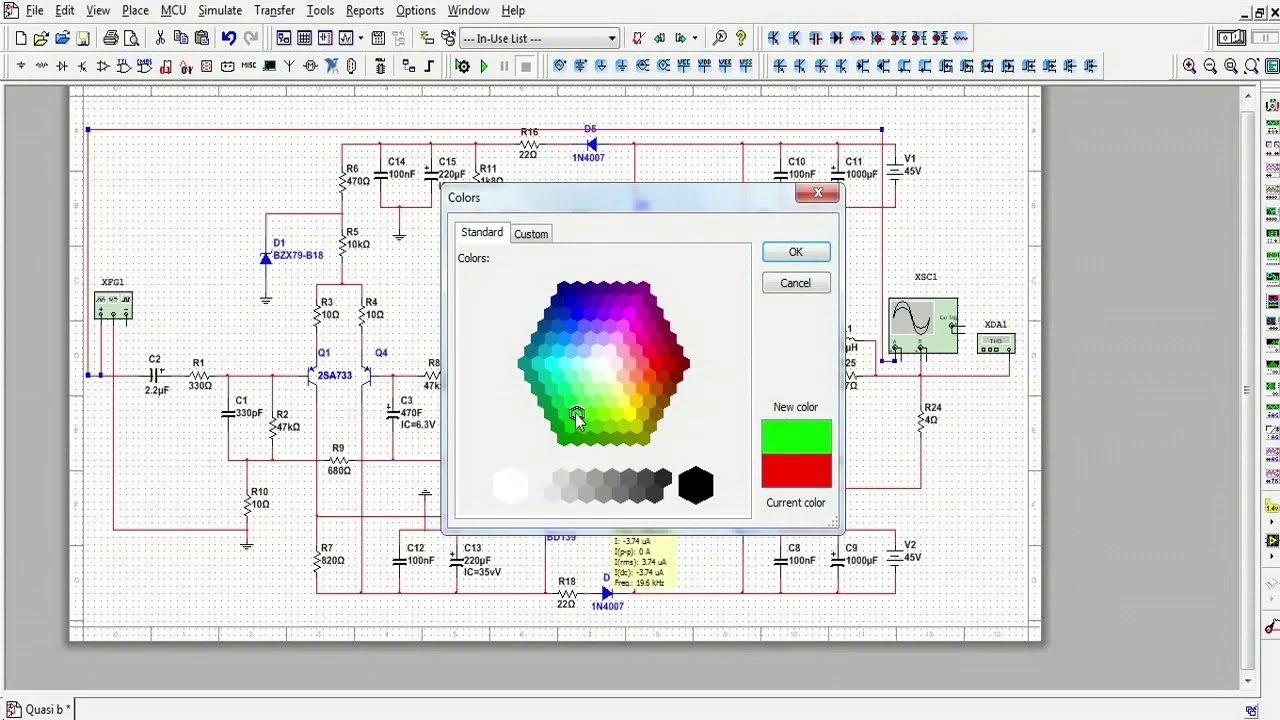The width and height of the screenshot is (1280, 720).
Task: Open the Grapher dropdown arrow
Action: tap(360, 38)
